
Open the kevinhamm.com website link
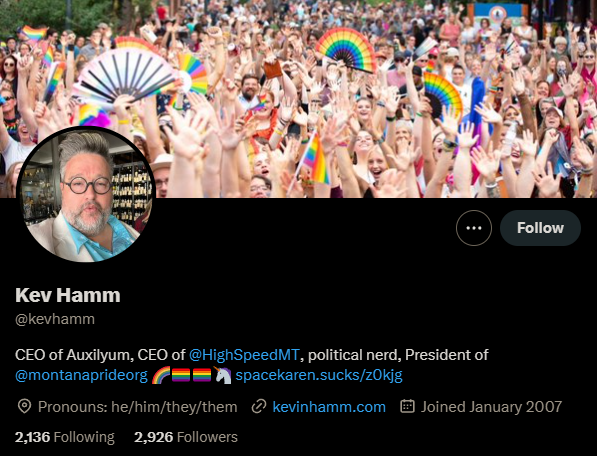click(329, 407)
